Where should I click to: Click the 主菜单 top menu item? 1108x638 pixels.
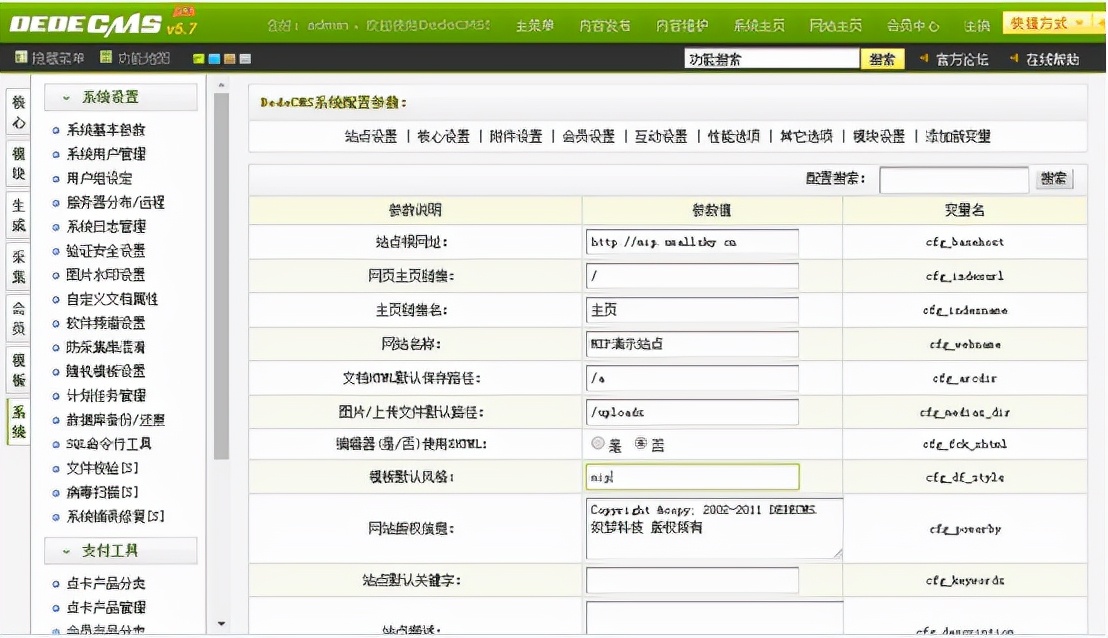535,25
